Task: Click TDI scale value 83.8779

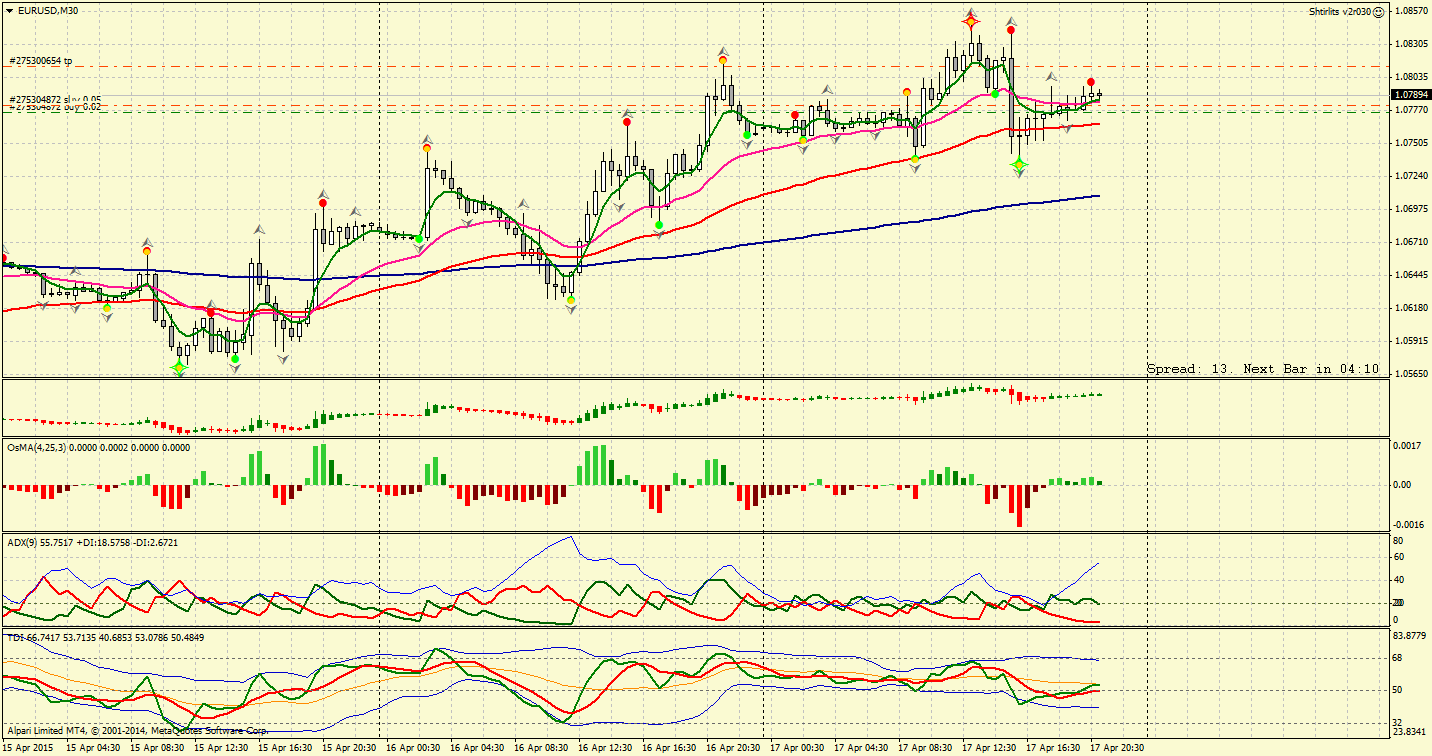Action: point(1408,637)
